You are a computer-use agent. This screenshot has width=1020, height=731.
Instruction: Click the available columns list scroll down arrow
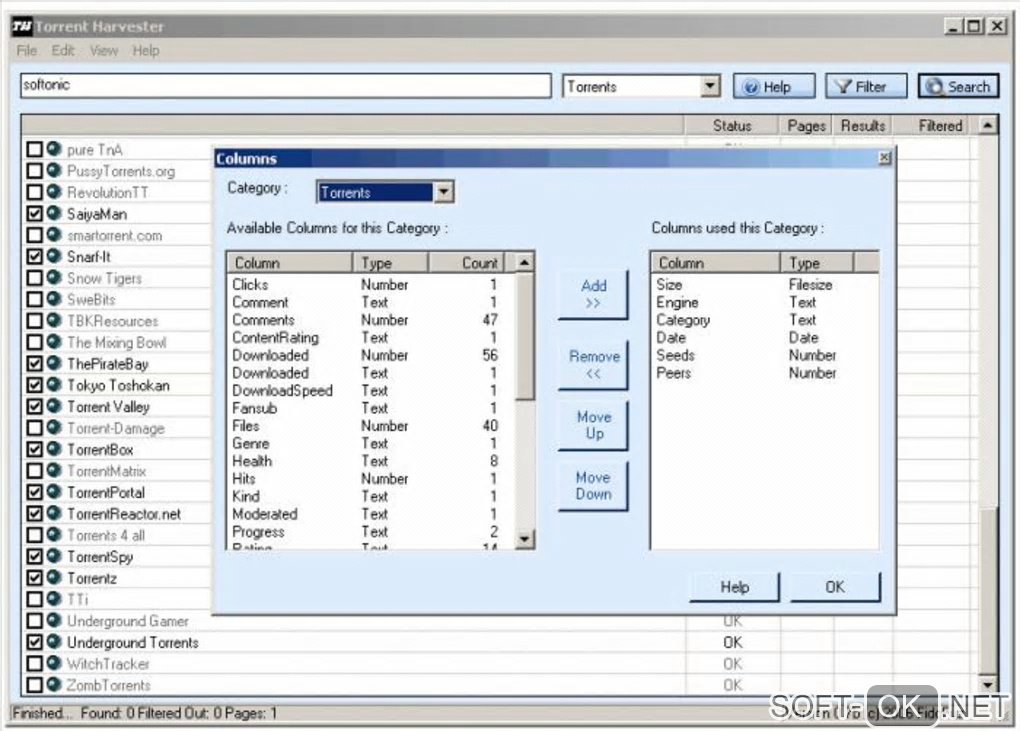pos(524,538)
